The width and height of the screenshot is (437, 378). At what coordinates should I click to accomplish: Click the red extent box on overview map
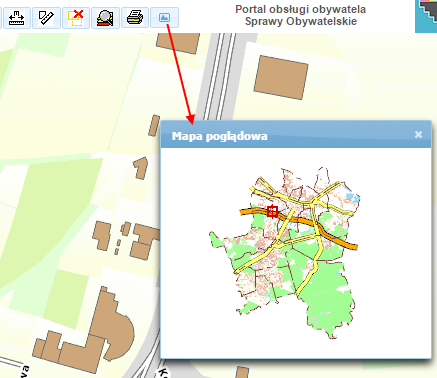pos(272,211)
